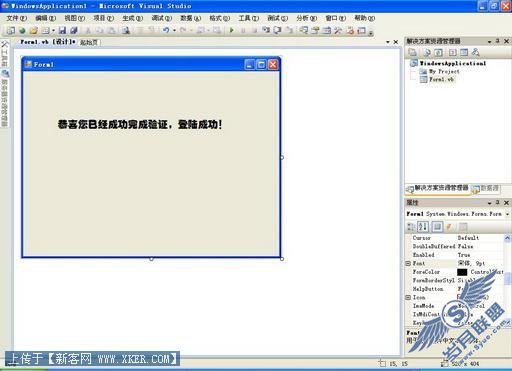Toggle auto-hide pin on Solution Explorer panel

point(498,41)
